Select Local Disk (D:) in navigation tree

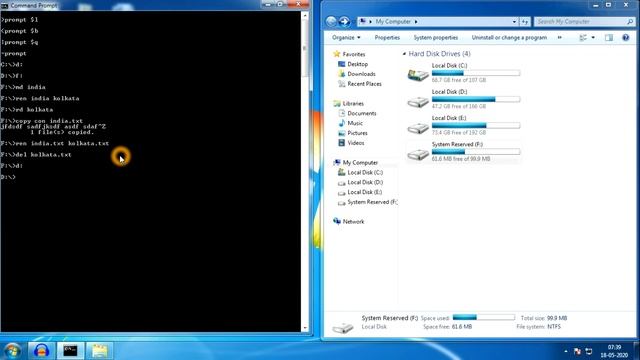[365, 182]
